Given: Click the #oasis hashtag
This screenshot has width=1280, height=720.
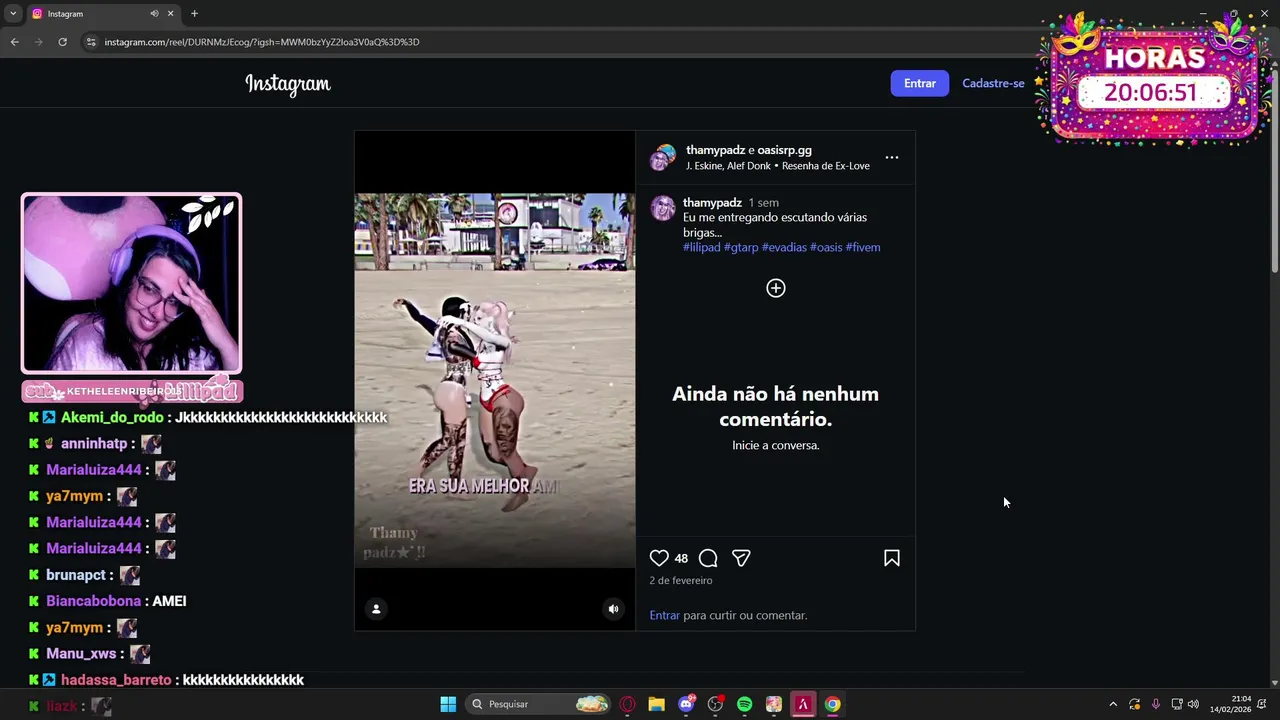Looking at the screenshot, I should pos(826,247).
